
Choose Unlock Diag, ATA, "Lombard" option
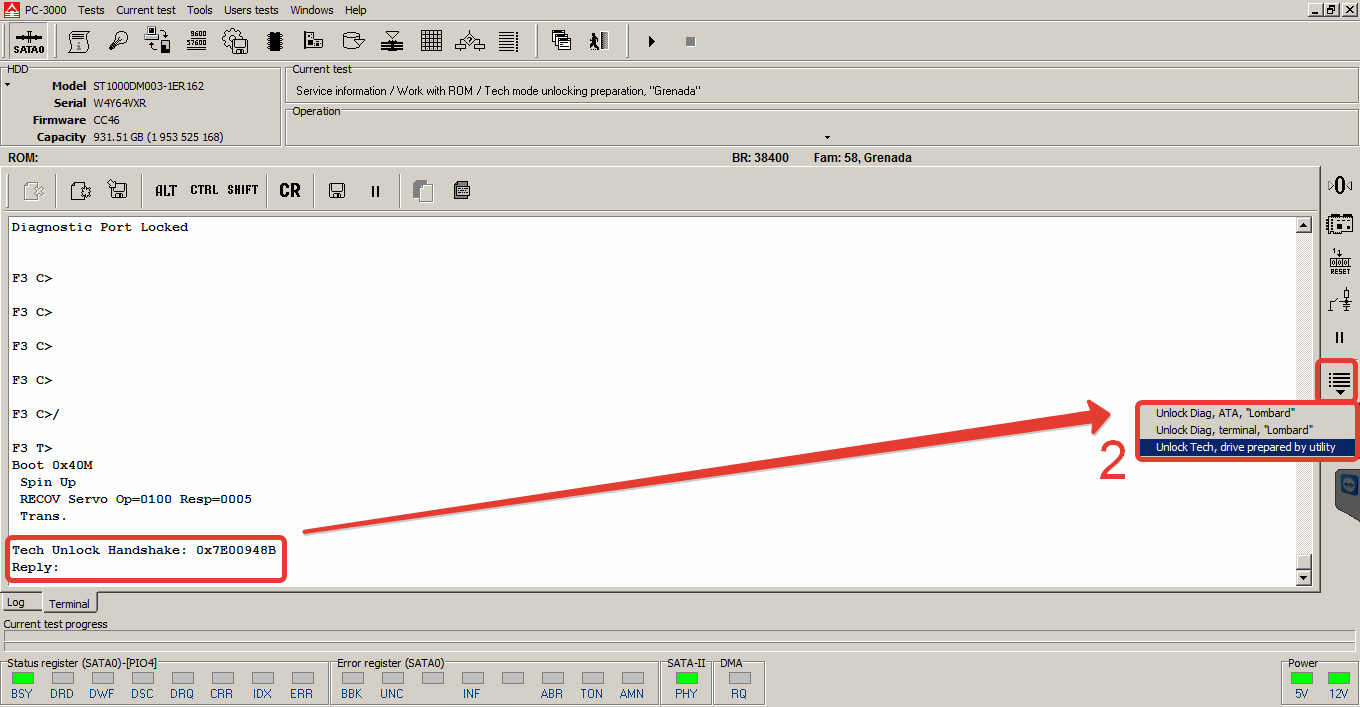point(1225,413)
